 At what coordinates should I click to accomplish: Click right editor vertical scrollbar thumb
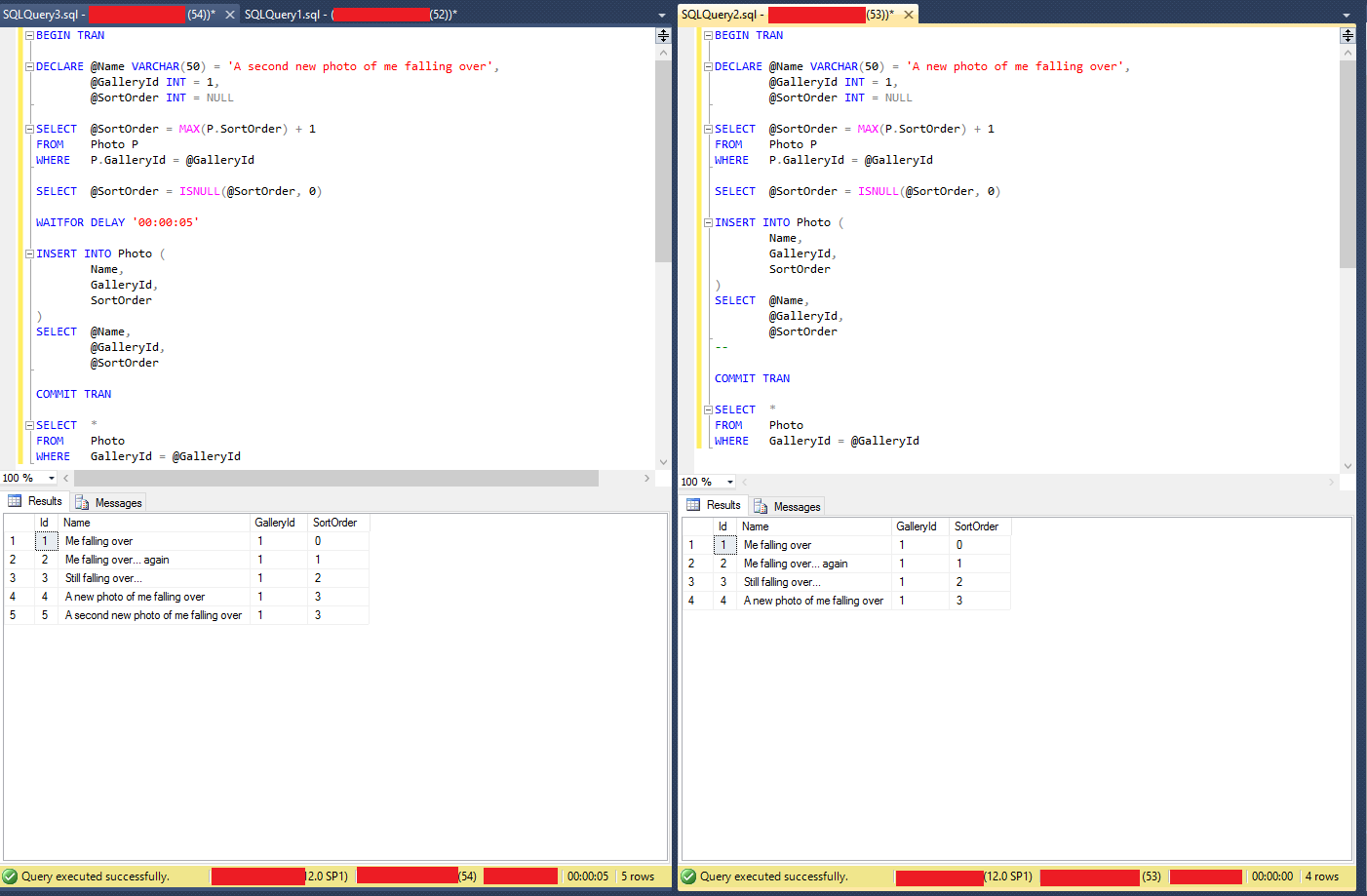[x=1347, y=164]
